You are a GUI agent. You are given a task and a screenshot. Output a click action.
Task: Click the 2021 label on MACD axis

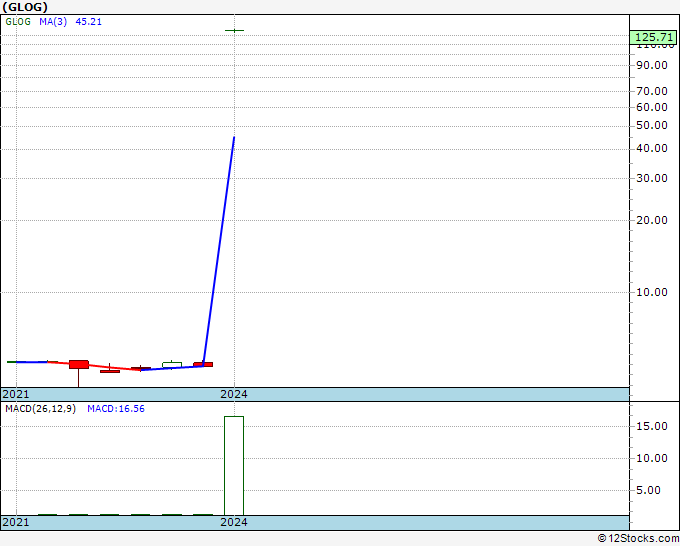point(16,522)
